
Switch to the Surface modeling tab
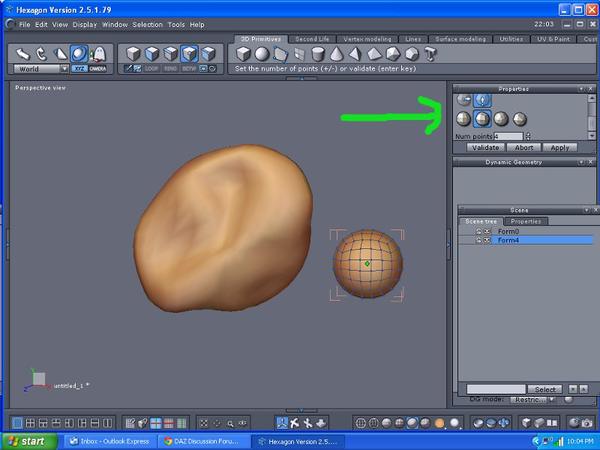(460, 39)
